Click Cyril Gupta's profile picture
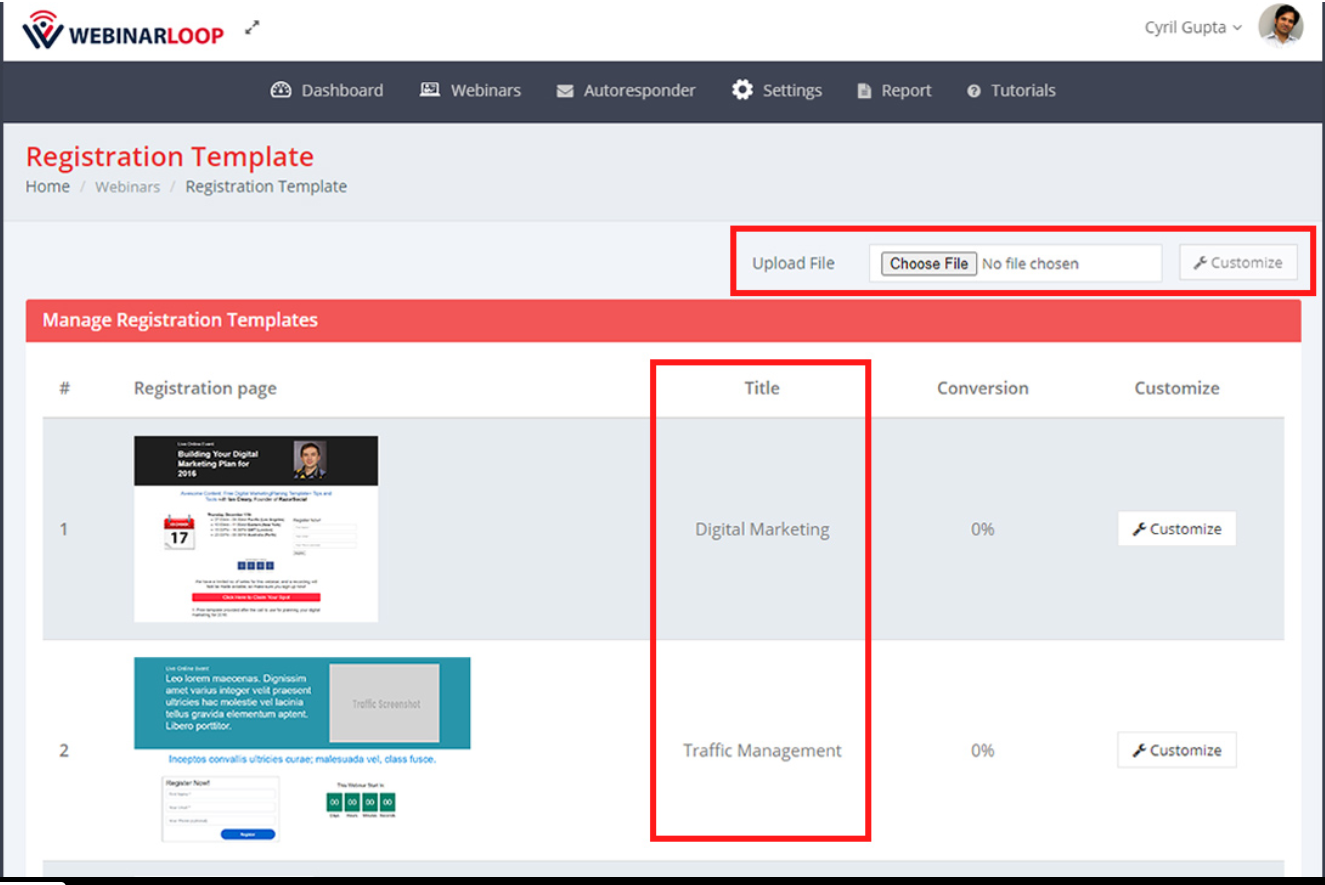 click(1282, 27)
